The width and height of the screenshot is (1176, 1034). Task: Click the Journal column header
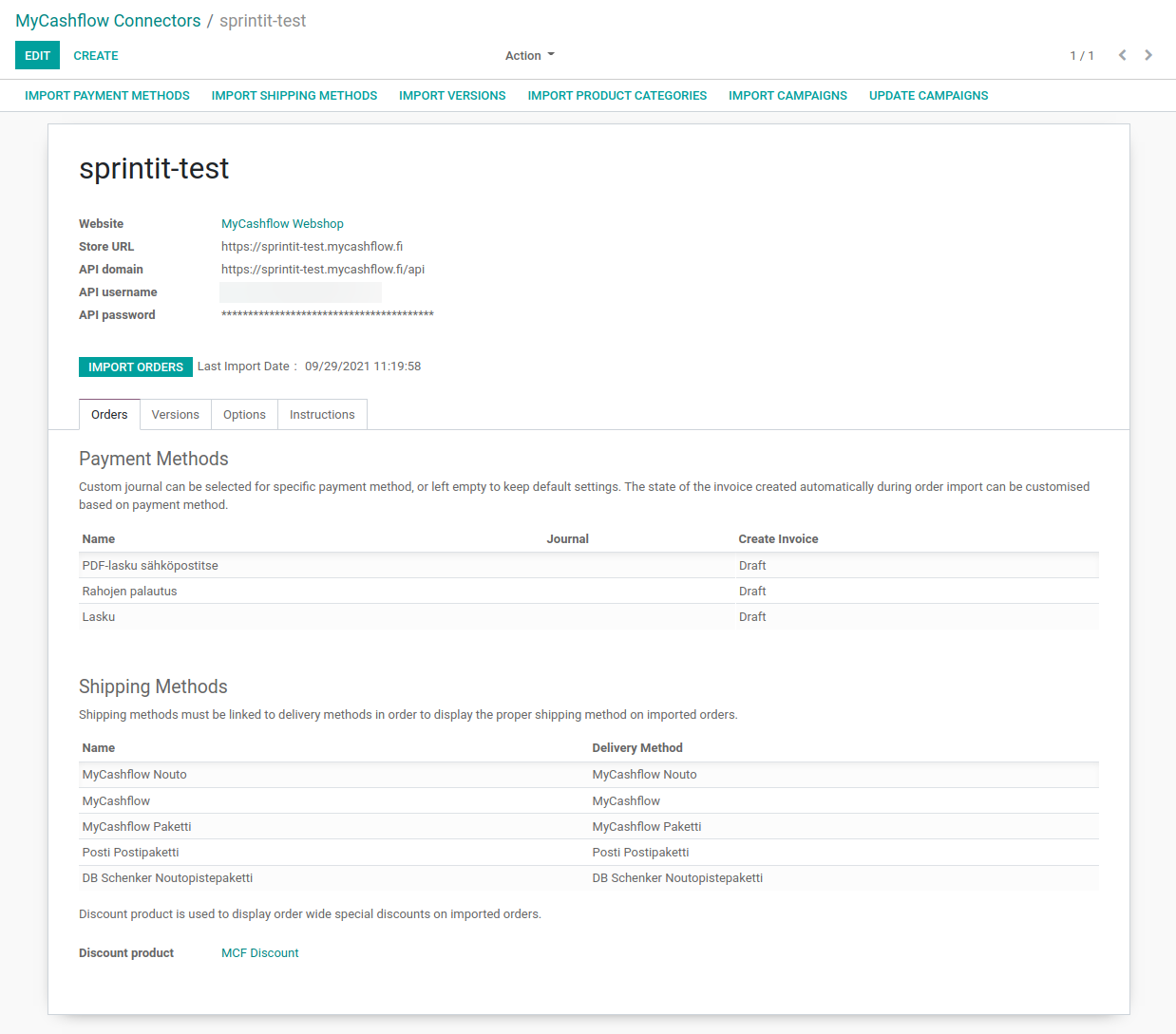(568, 539)
